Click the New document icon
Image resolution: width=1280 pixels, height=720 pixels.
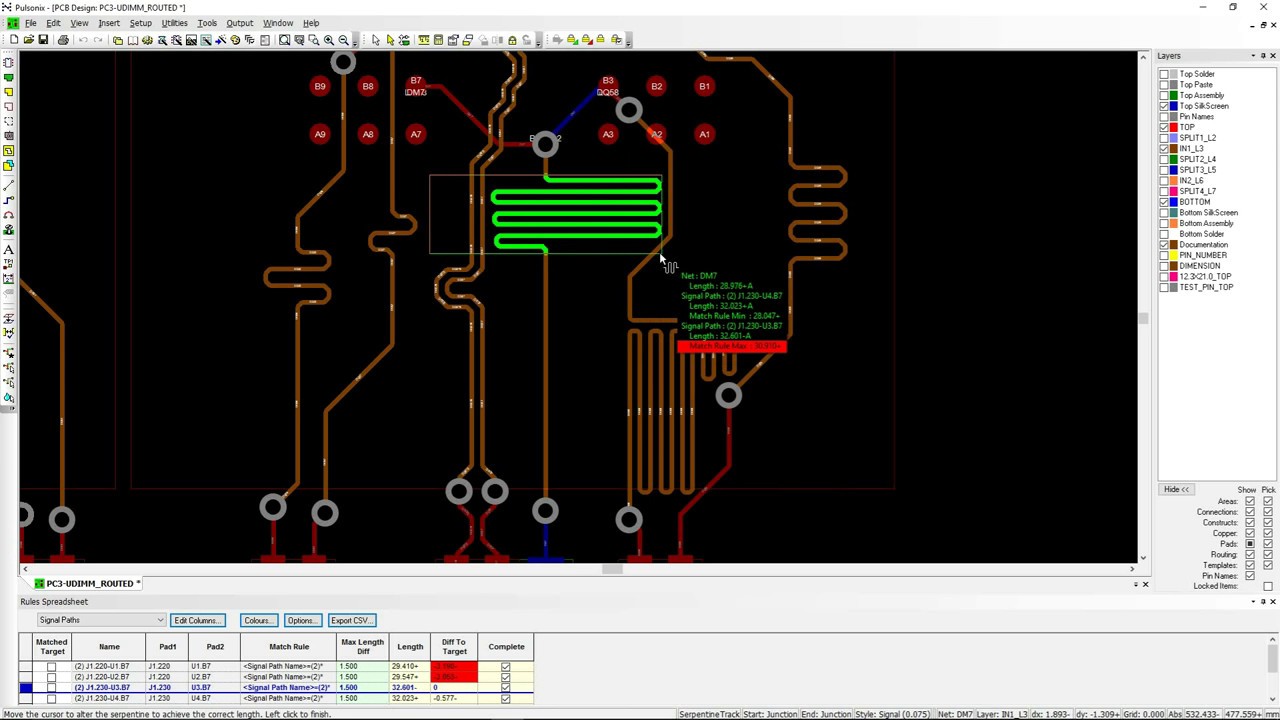14,40
